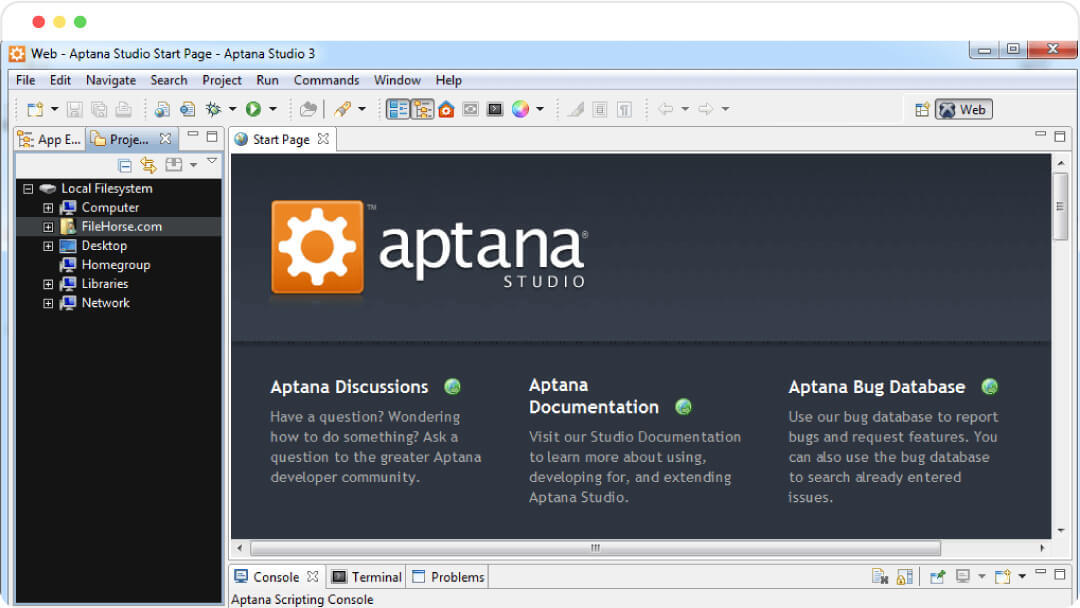The width and height of the screenshot is (1080, 608).
Task: Expand the Computer tree node
Action: click(x=48, y=207)
